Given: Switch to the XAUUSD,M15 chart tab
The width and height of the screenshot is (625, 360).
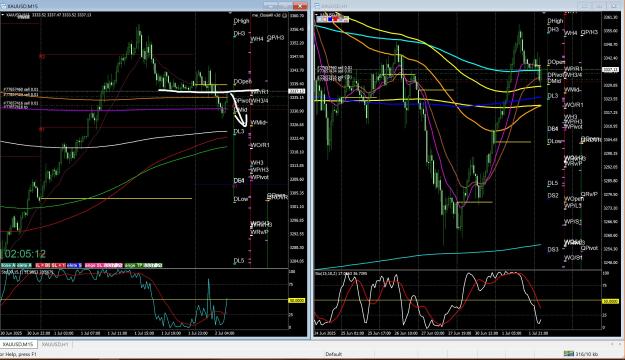Looking at the screenshot, I should coord(18,344).
